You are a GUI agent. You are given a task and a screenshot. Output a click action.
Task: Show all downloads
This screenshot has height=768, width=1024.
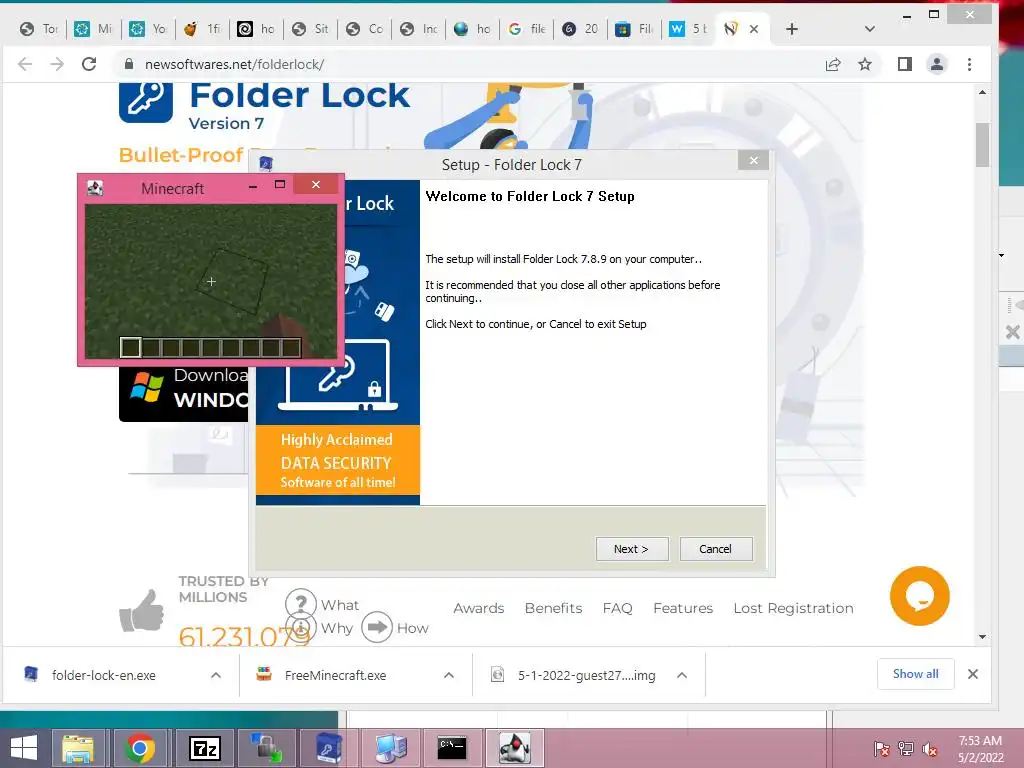[915, 674]
